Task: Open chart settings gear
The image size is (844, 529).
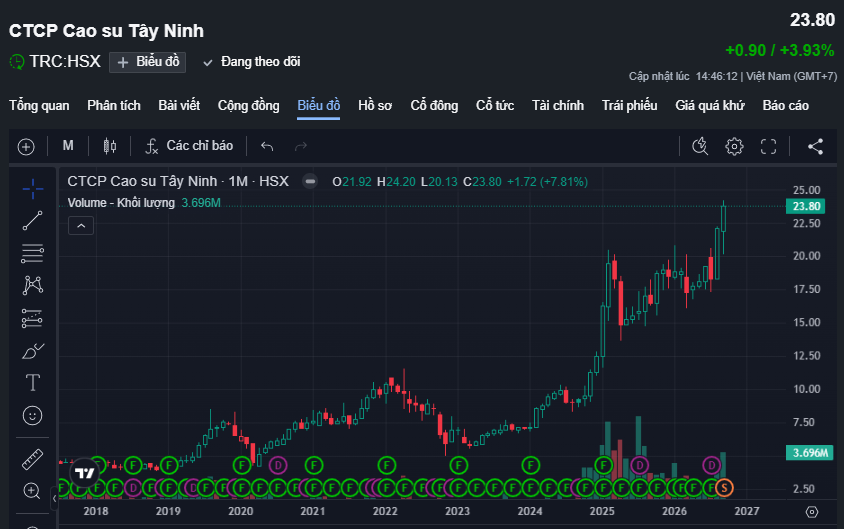Action: pyautogui.click(x=734, y=146)
